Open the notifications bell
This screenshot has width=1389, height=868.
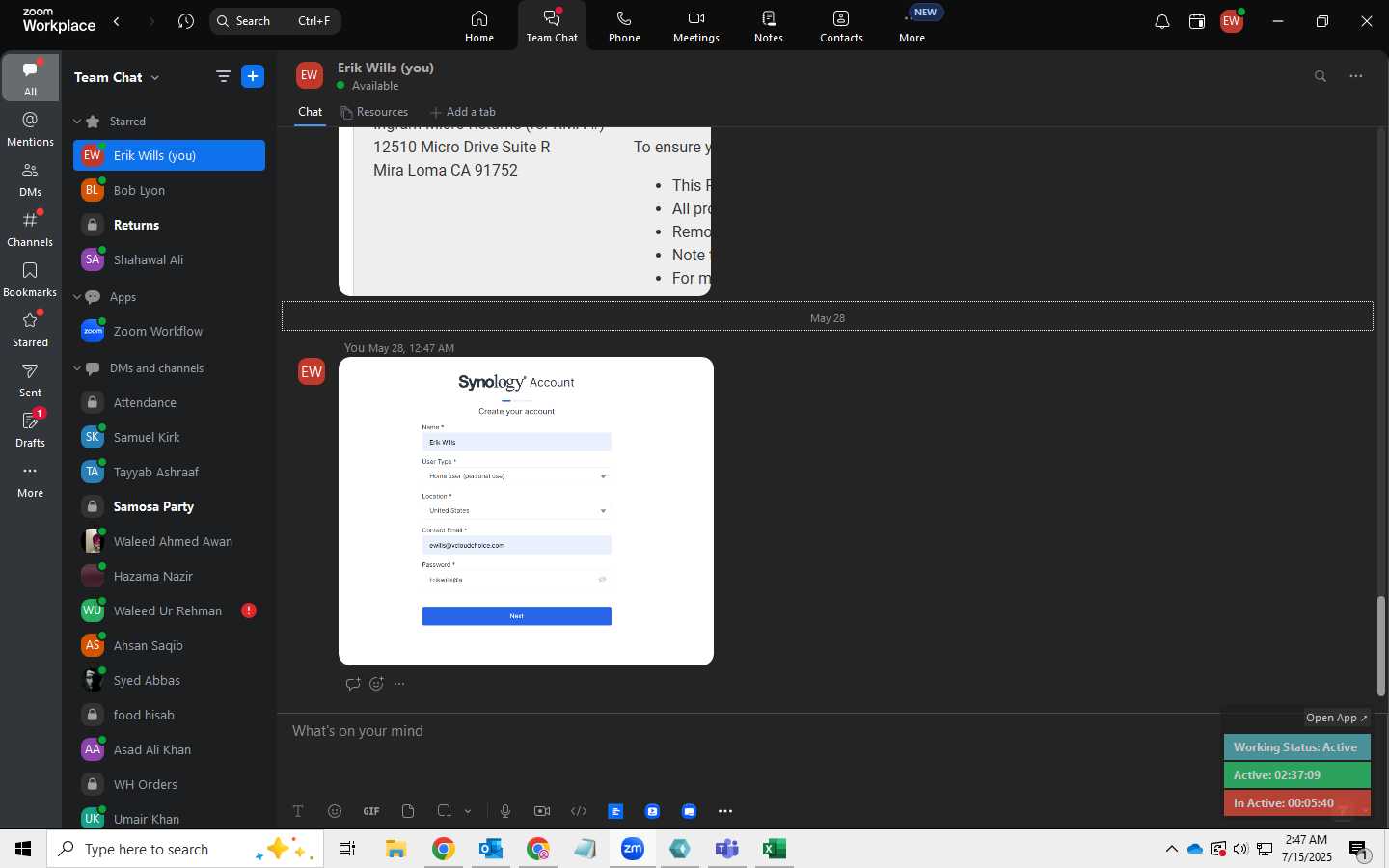click(1162, 21)
